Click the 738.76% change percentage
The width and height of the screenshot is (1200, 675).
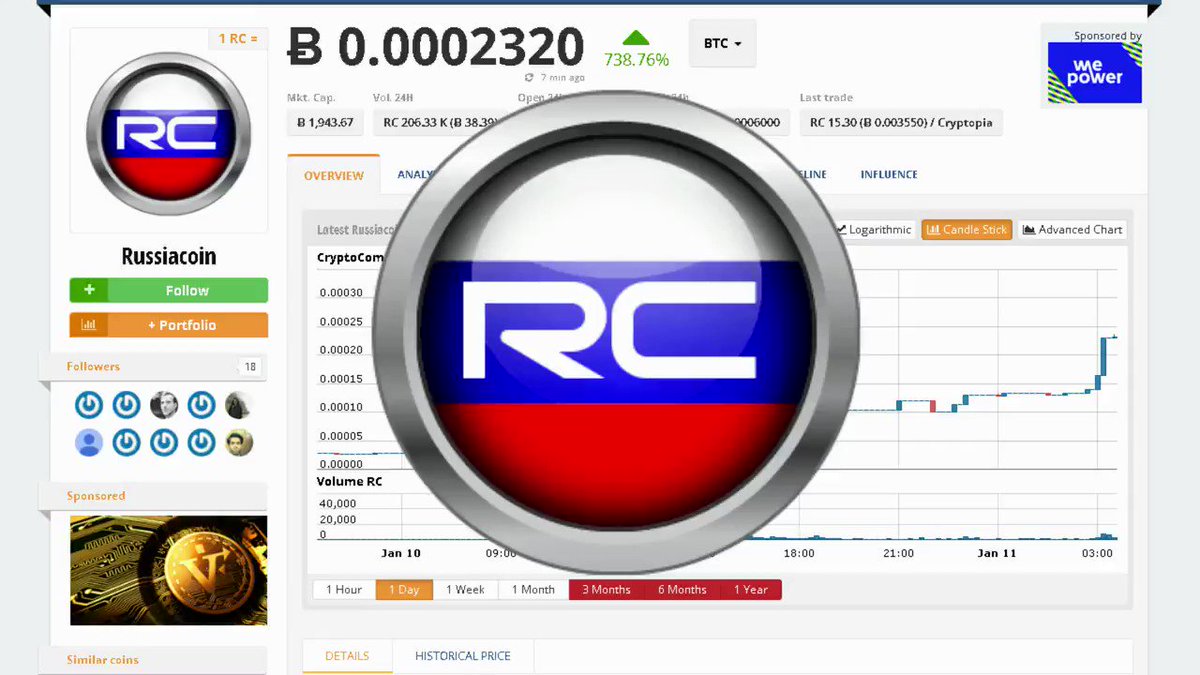point(636,60)
